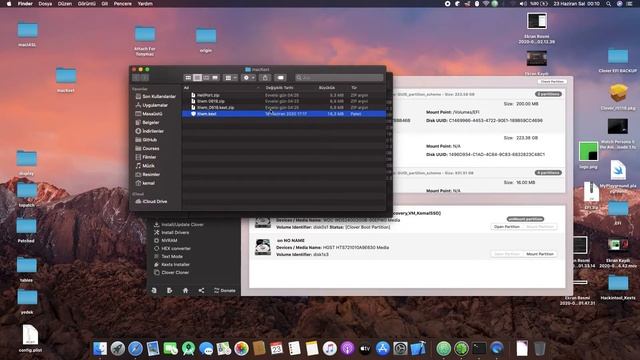Open the Yardım menu
This screenshot has width=640, height=360.
click(145, 4)
